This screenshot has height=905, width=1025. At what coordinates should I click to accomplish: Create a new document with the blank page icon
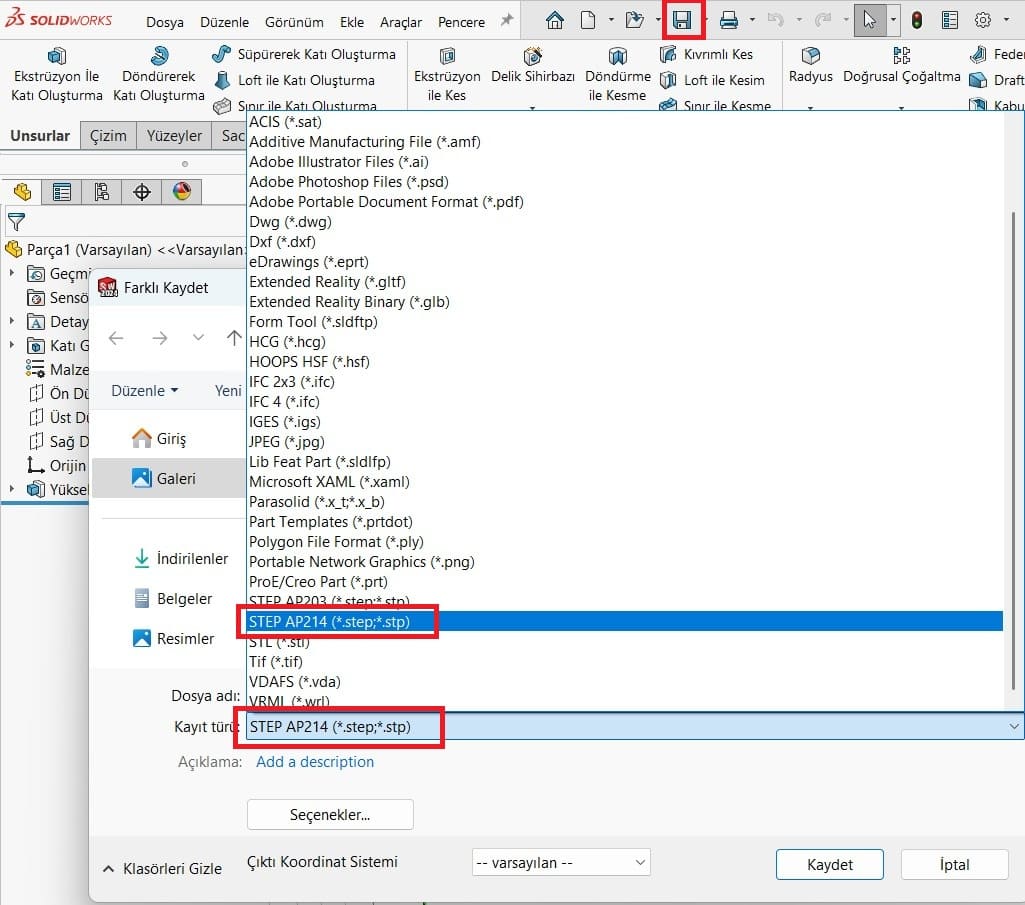588,20
